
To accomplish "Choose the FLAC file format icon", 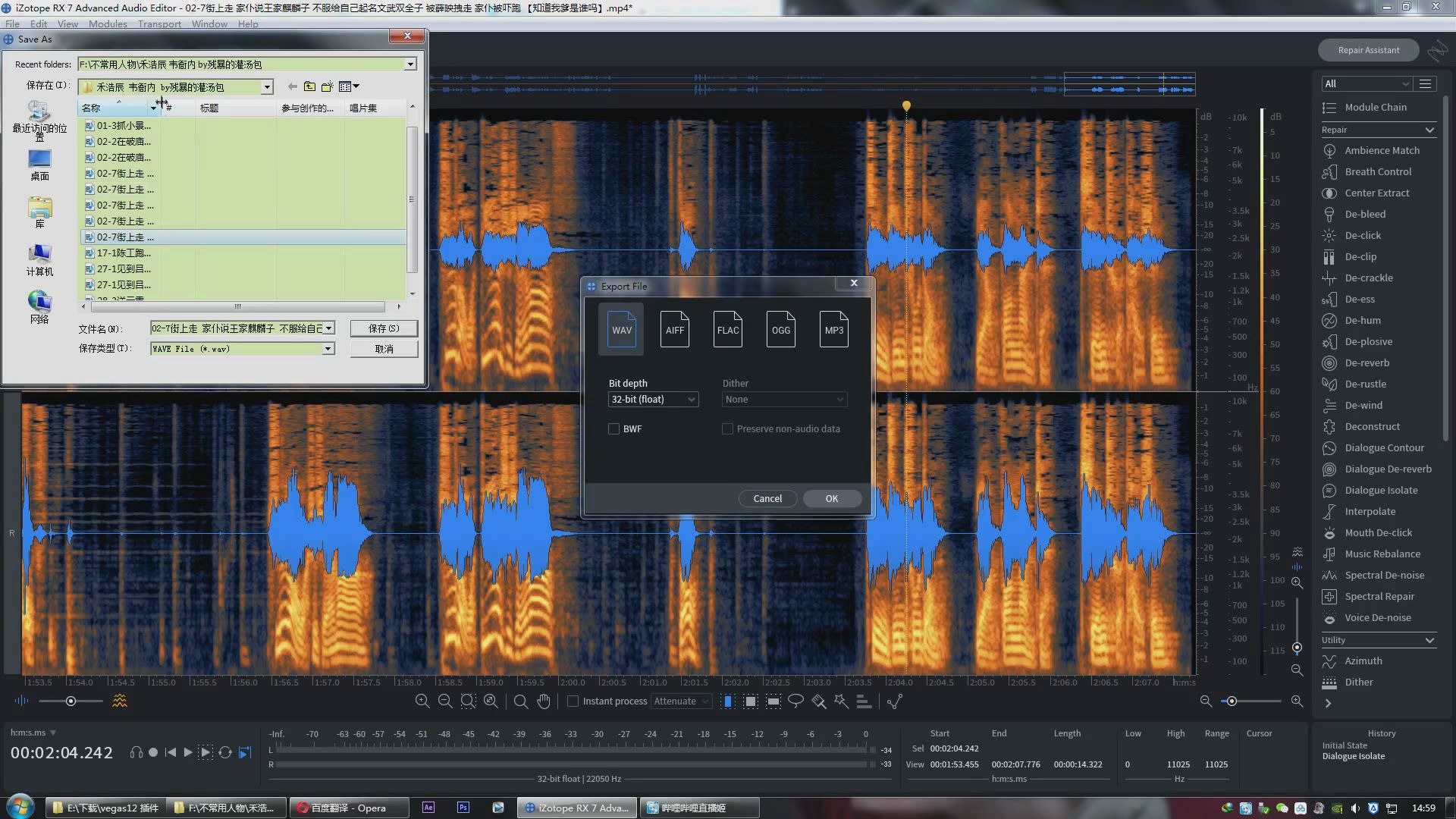I will [x=727, y=329].
